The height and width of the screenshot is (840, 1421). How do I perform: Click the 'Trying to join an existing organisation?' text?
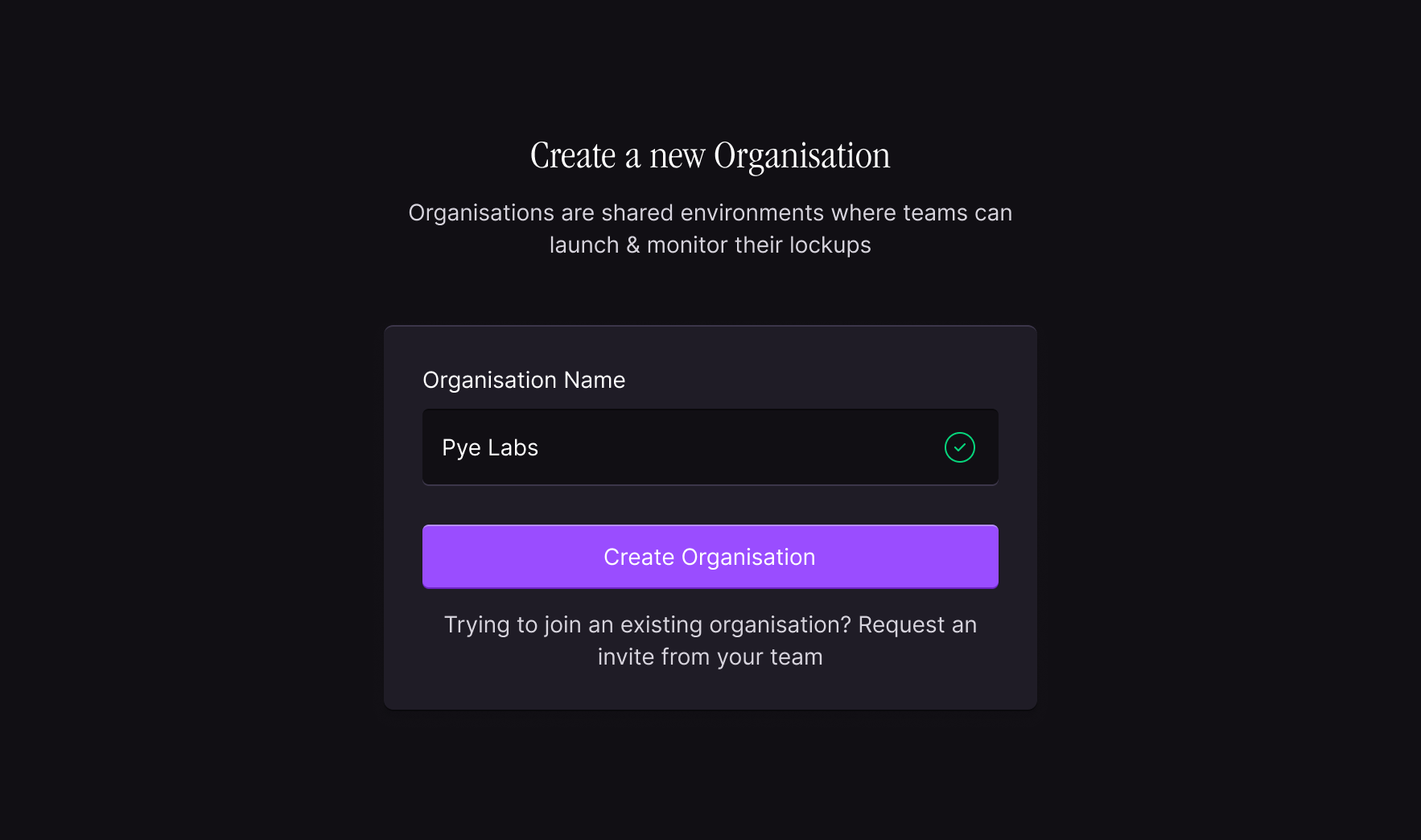click(x=647, y=625)
